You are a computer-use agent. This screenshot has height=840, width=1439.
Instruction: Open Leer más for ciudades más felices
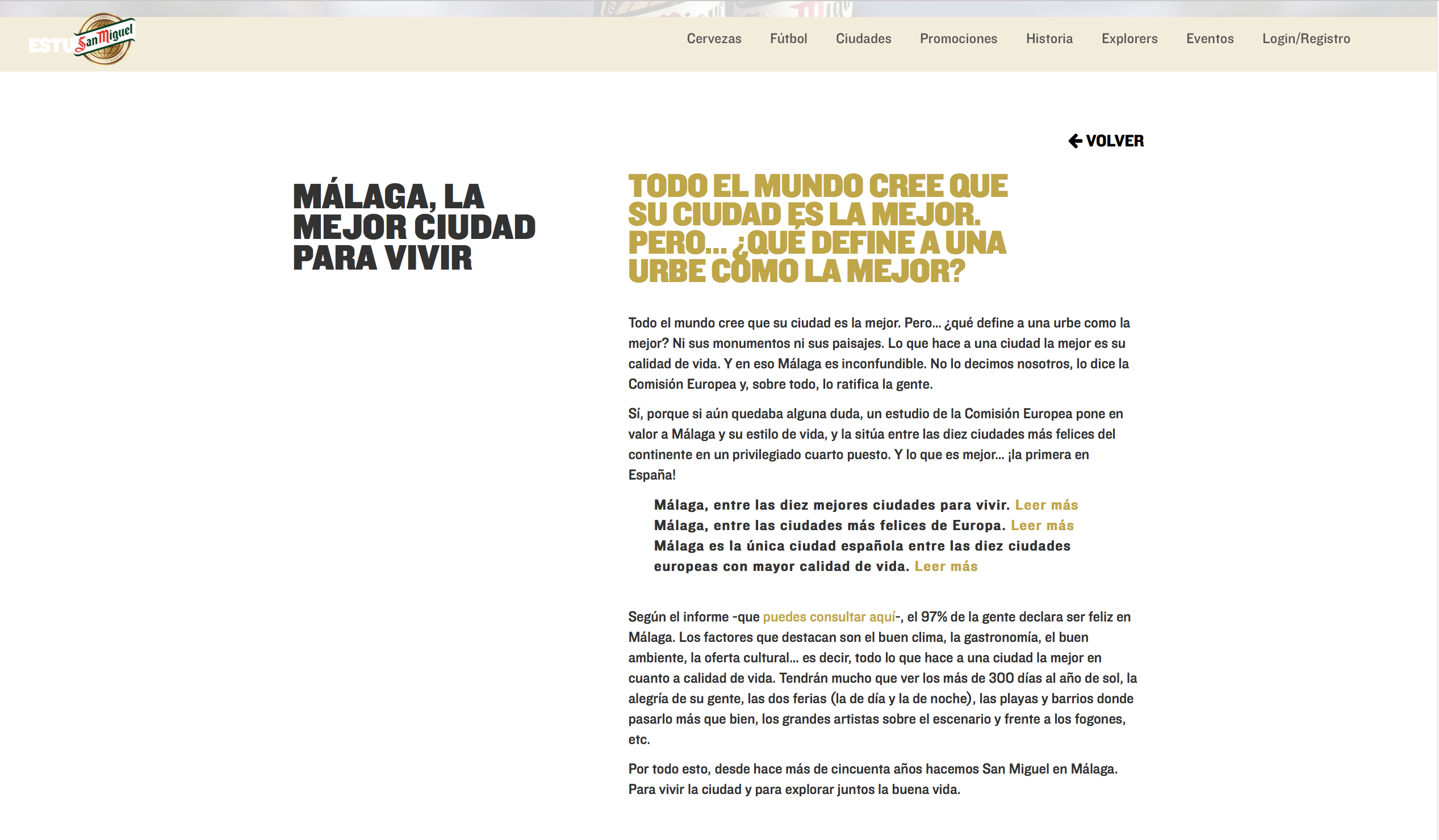point(1043,526)
